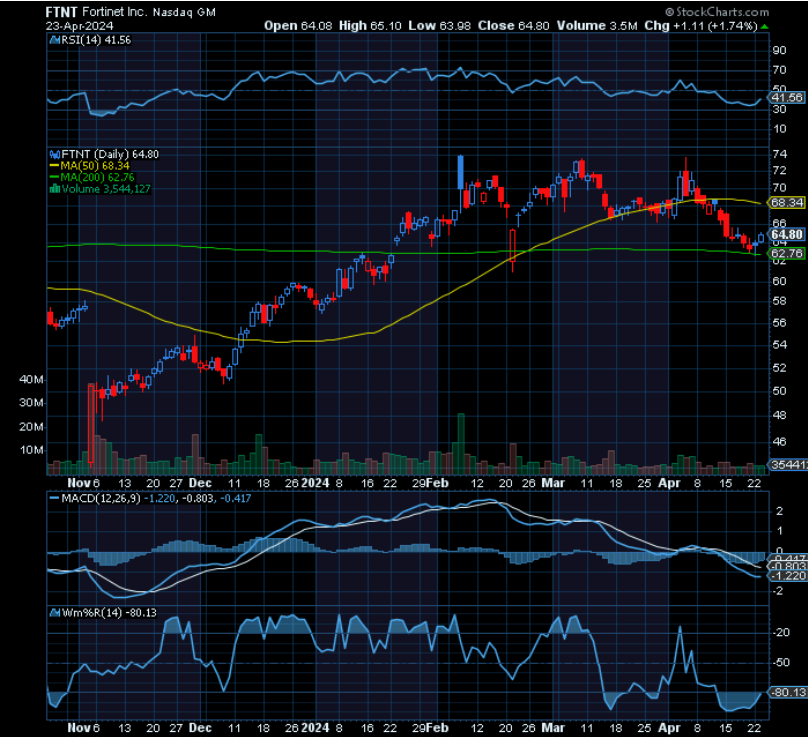Click the Close 64.80 header value

tap(513, 26)
